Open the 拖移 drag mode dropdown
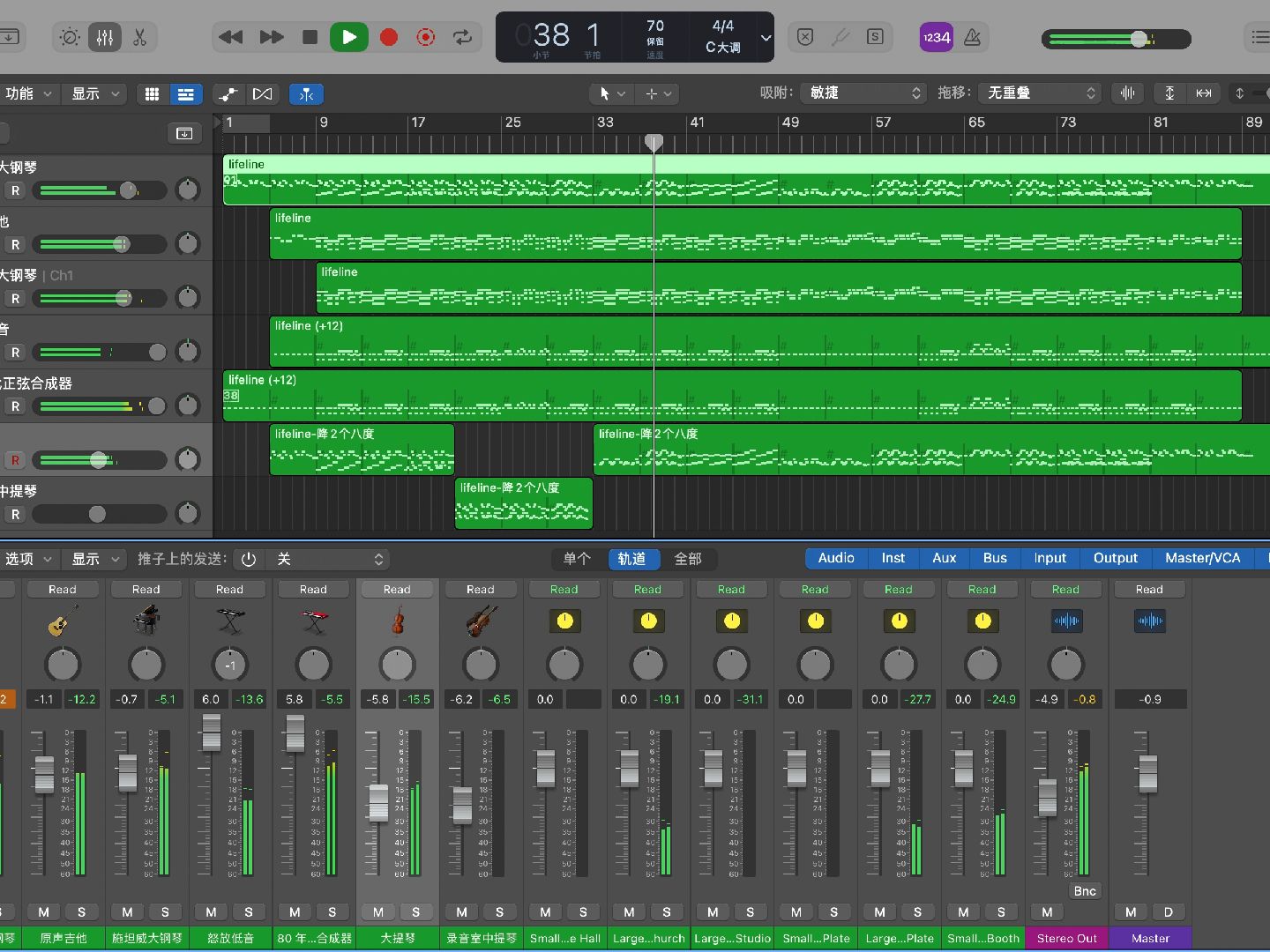This screenshot has width=1270, height=952. [1040, 93]
